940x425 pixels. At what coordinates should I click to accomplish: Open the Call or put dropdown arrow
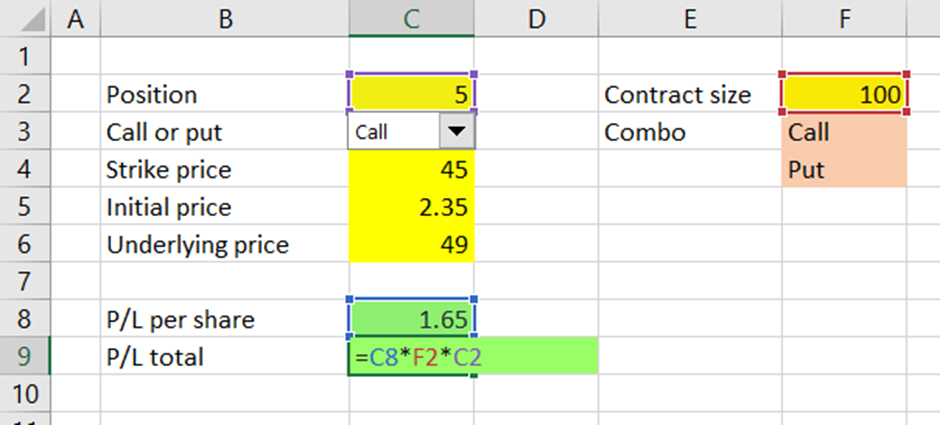tap(456, 131)
